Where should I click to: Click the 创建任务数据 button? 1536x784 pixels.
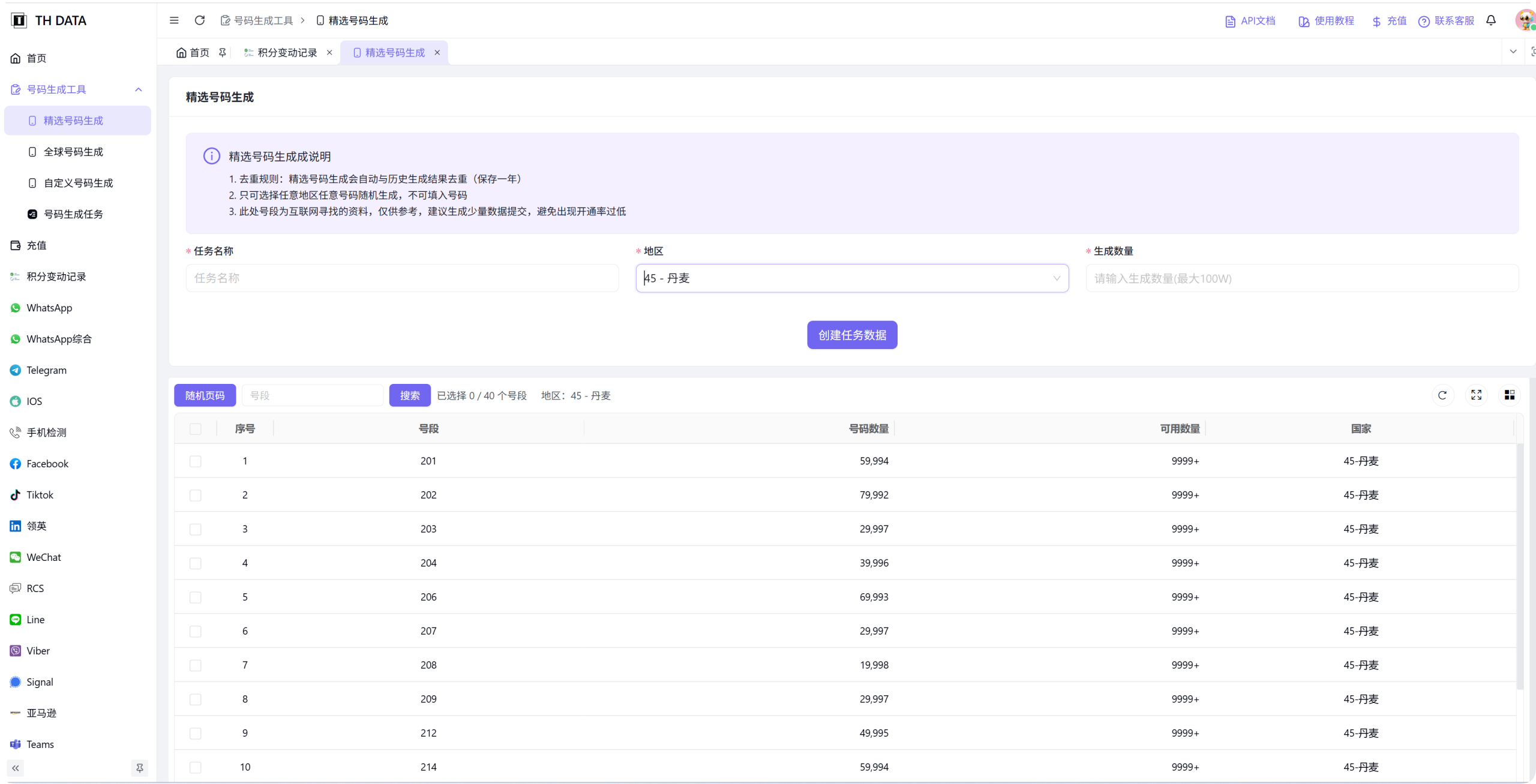point(852,335)
